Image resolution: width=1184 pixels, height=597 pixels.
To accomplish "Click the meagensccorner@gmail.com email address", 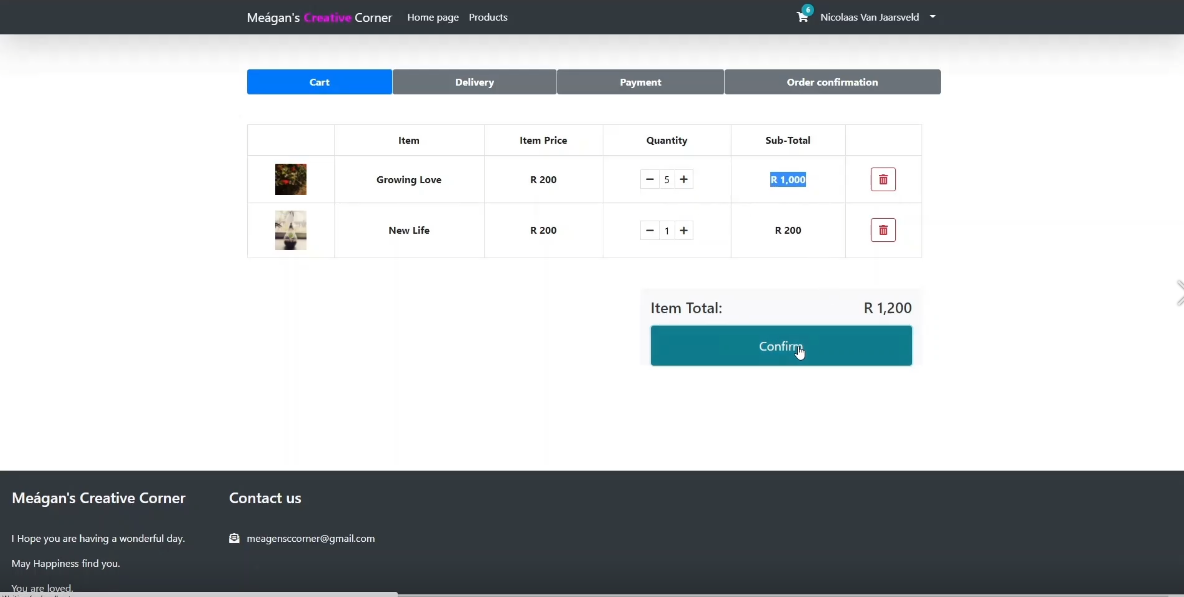I will [x=310, y=538].
